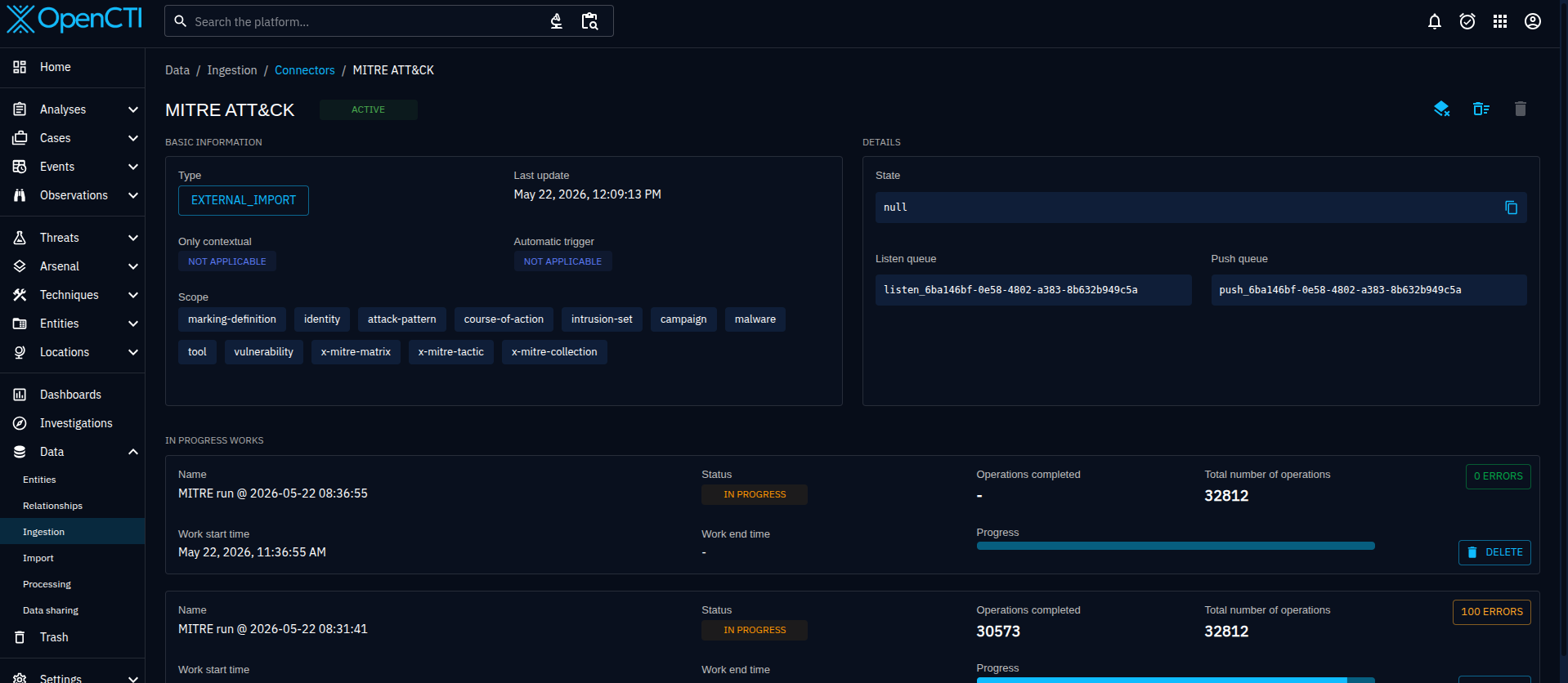Click the Events sidebar icon
Image resolution: width=1568 pixels, height=683 pixels.
20,167
